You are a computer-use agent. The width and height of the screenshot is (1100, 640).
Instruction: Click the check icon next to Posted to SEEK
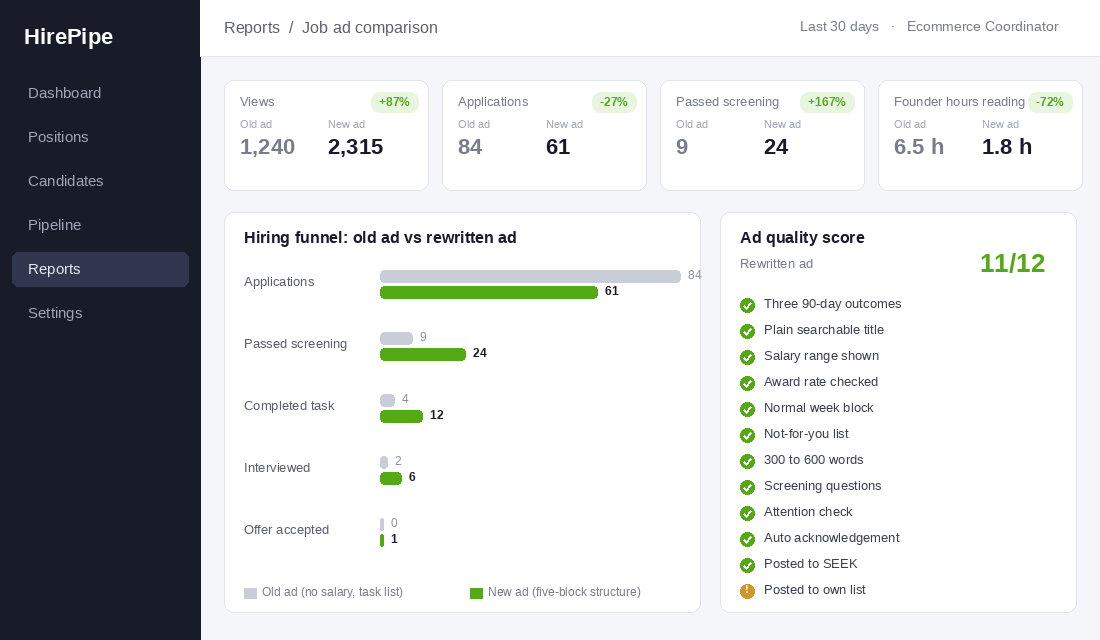[x=747, y=565]
